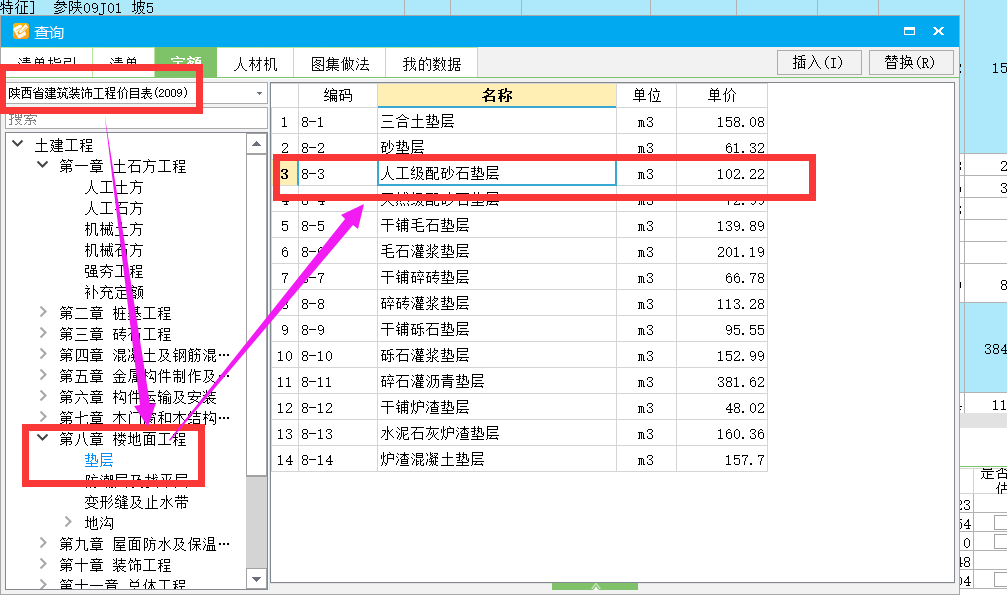Select row 8-2 砂垫层
Viewport: 1007px width, 616px height.
click(520, 147)
